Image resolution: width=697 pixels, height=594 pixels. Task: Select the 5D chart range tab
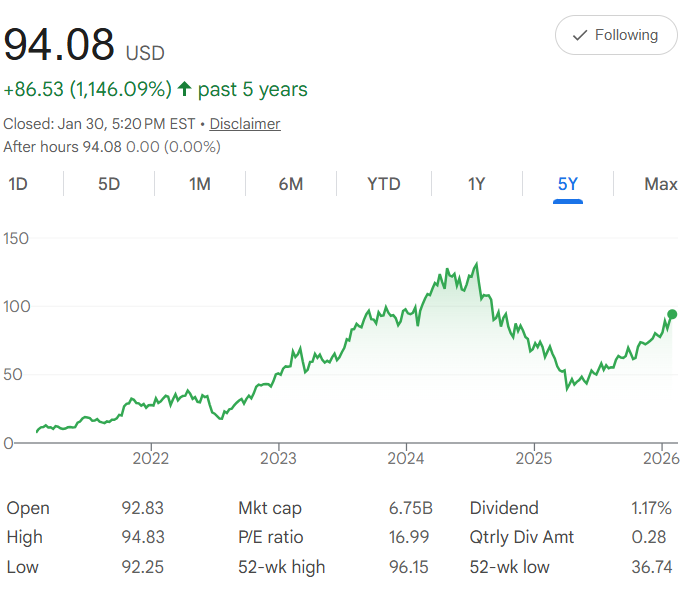109,184
